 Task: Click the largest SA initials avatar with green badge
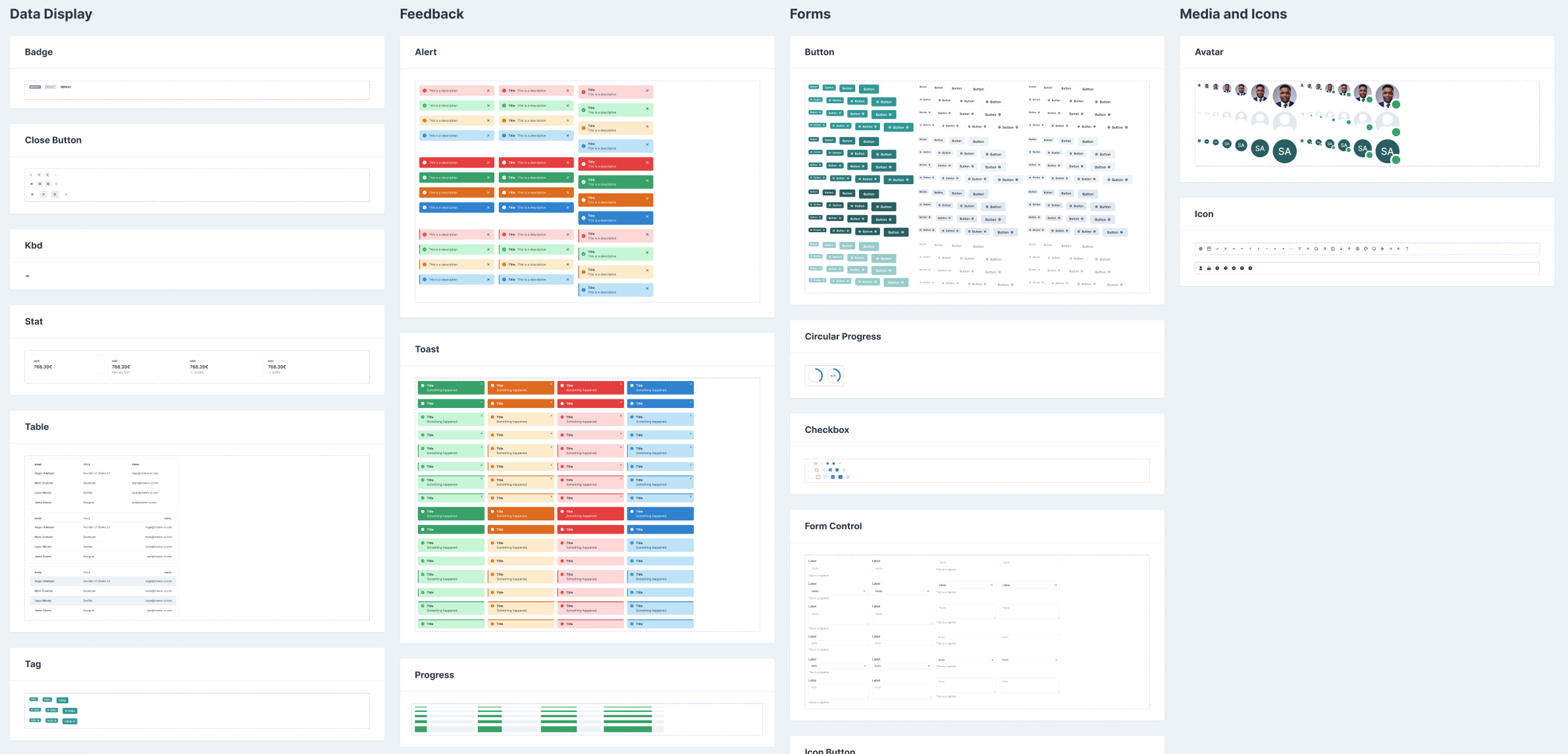point(1387,151)
